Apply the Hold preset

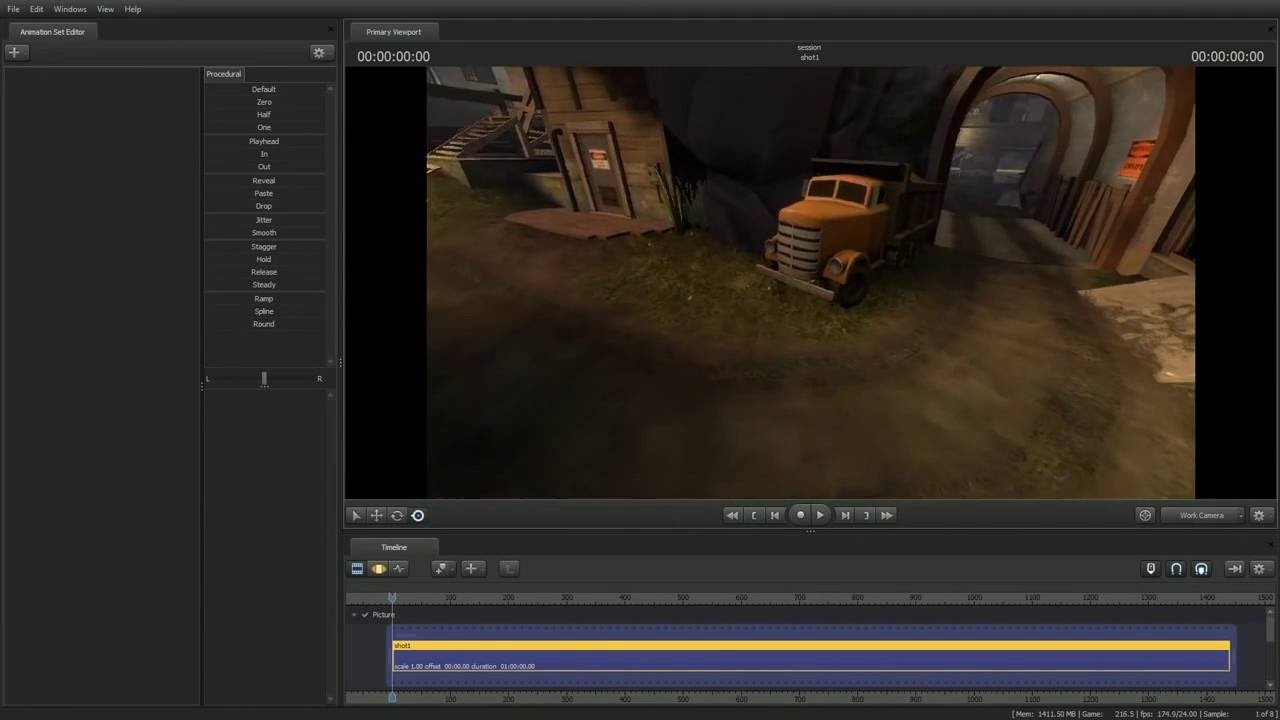pyautogui.click(x=264, y=259)
